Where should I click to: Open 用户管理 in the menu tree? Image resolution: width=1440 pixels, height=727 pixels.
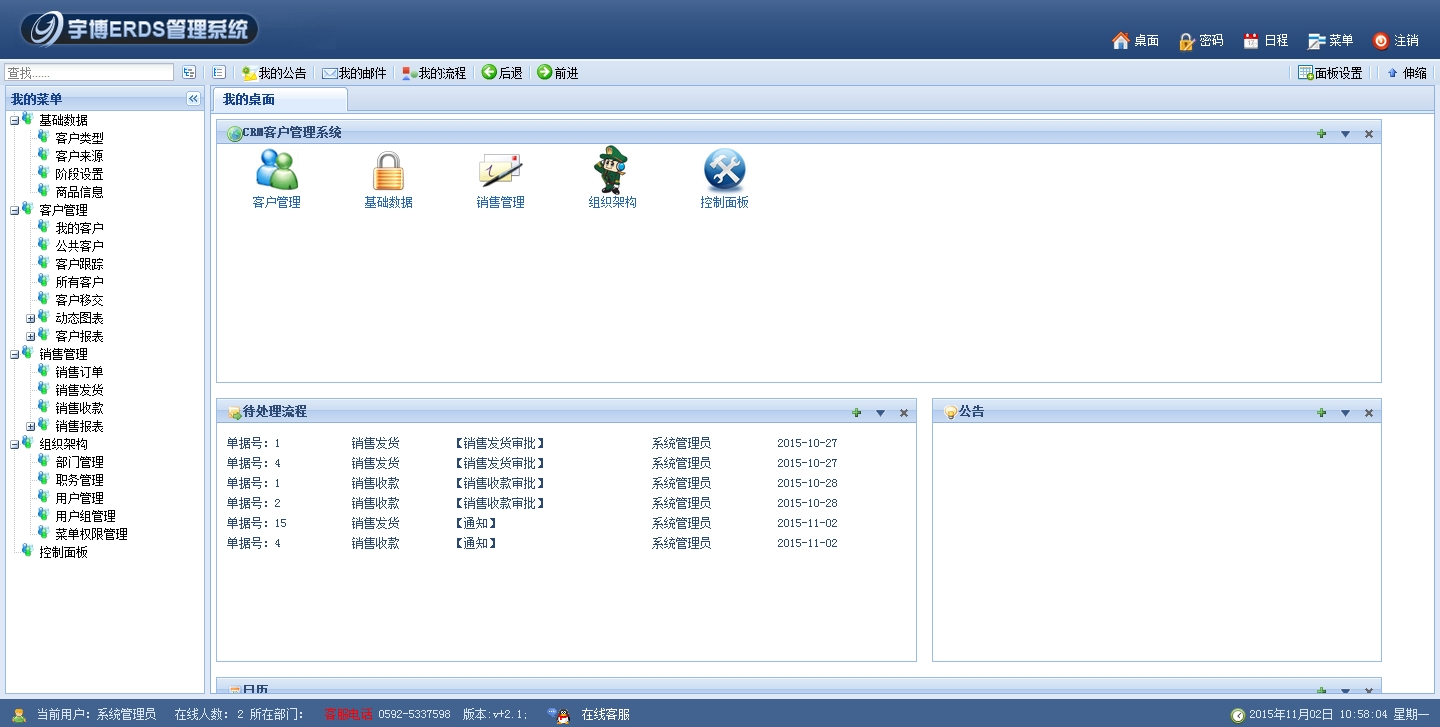coord(79,499)
